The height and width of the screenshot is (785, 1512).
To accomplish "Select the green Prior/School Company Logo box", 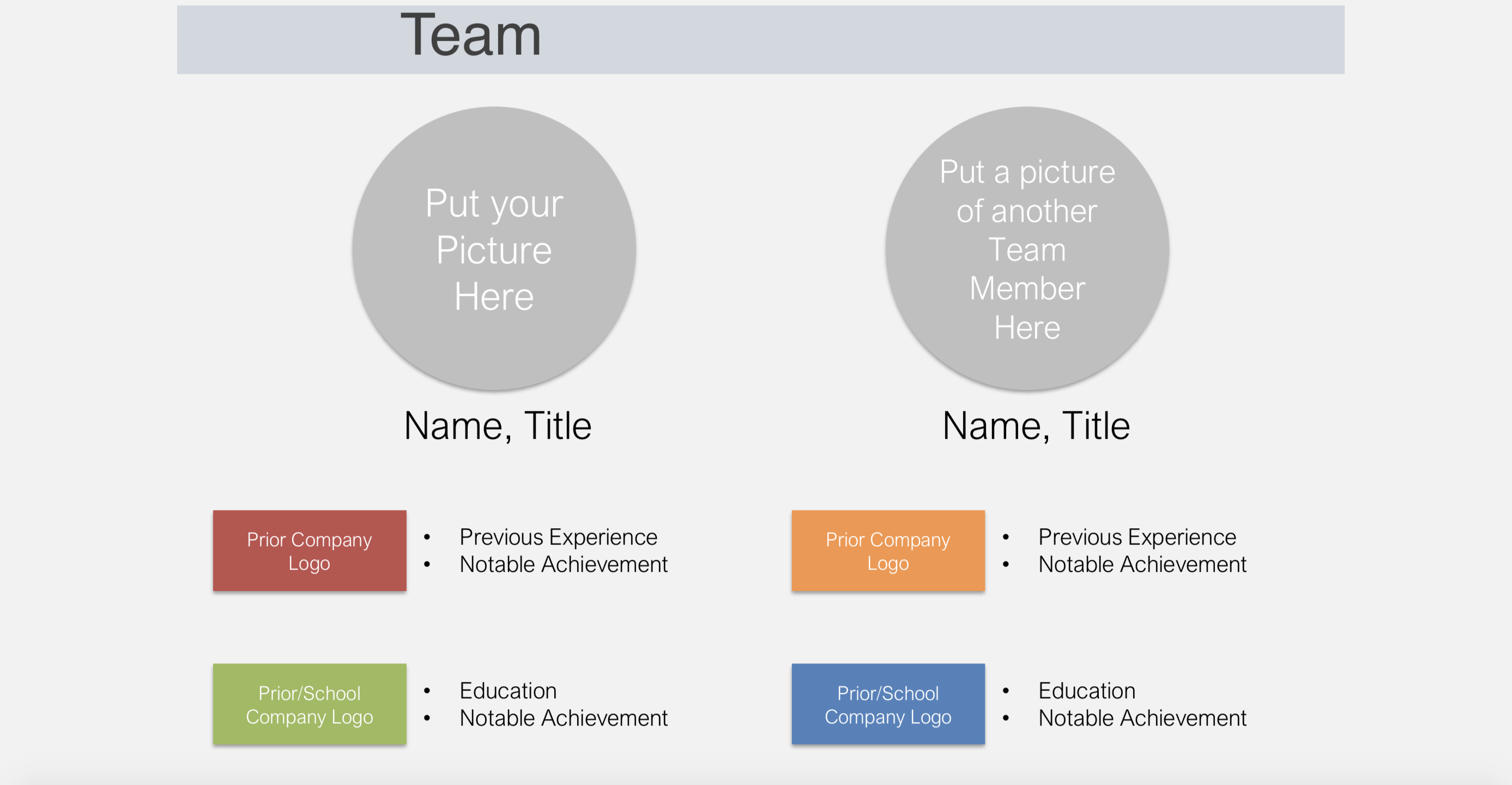I will coord(310,704).
